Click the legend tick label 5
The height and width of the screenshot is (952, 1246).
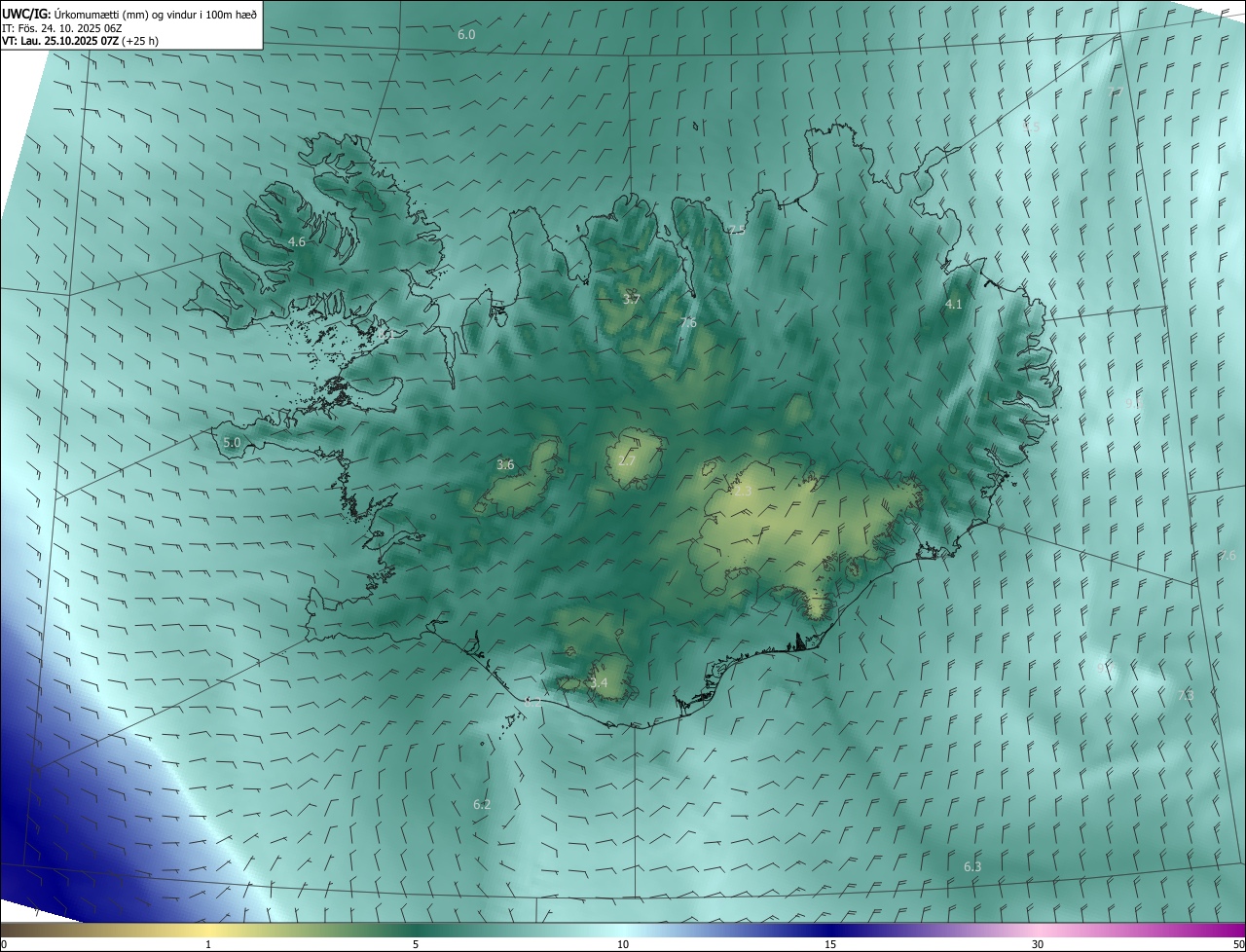(416, 944)
